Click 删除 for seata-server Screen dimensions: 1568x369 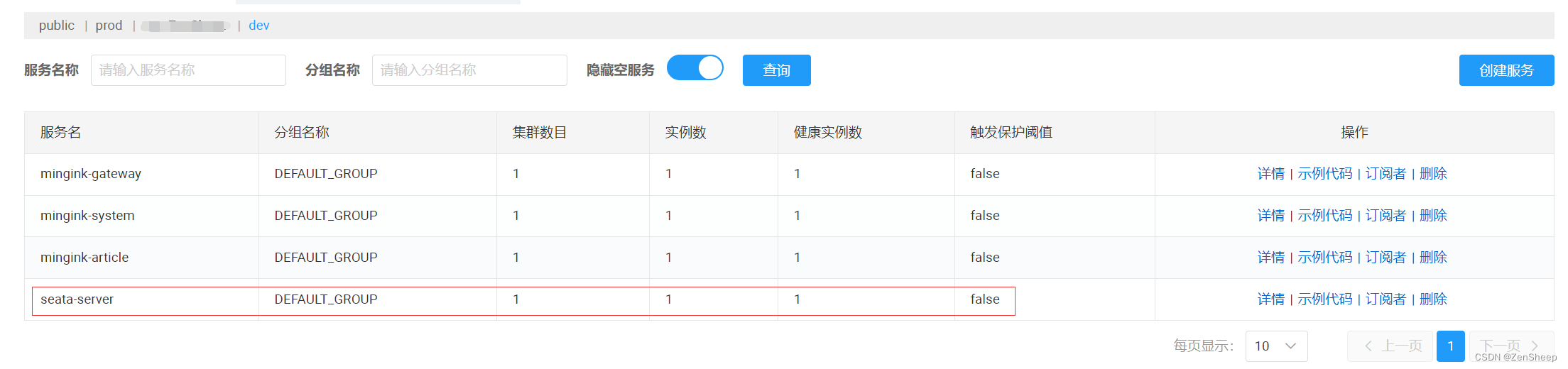pyautogui.click(x=1433, y=299)
